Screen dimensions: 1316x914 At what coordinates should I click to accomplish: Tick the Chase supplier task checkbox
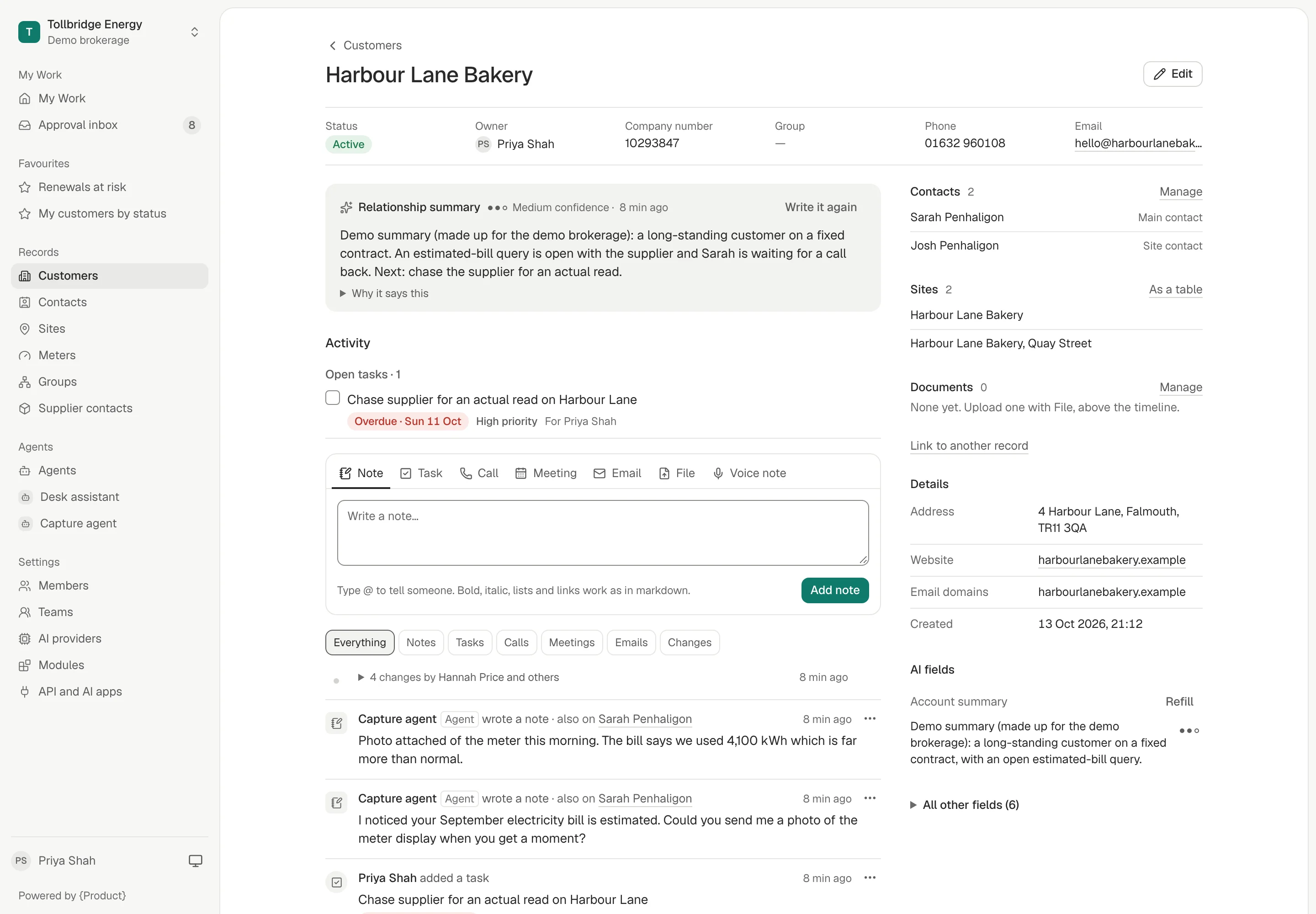(333, 398)
